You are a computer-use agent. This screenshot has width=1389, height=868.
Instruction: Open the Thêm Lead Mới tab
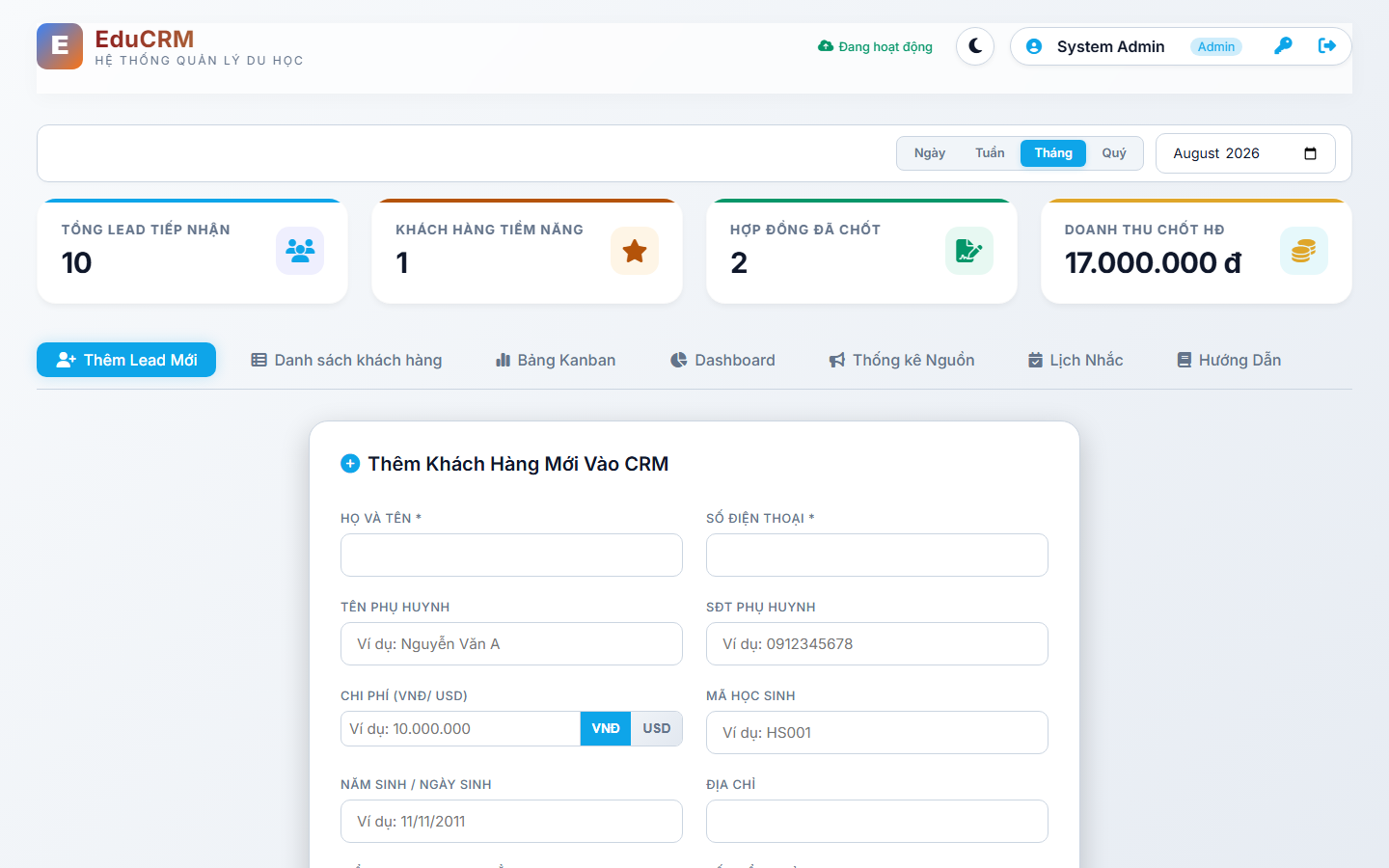(x=126, y=360)
